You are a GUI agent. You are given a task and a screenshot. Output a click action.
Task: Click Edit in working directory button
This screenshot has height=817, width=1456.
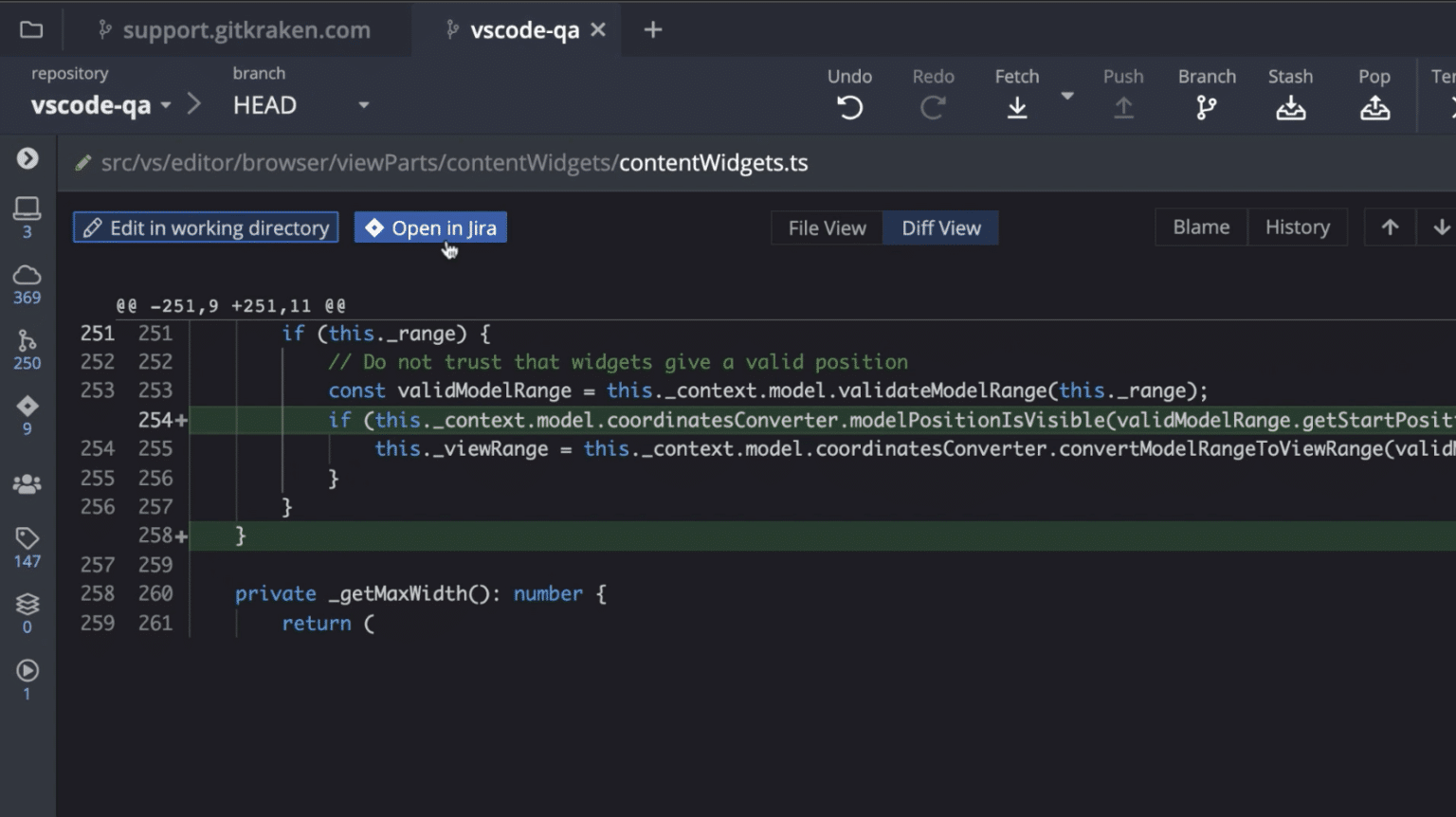click(x=206, y=227)
